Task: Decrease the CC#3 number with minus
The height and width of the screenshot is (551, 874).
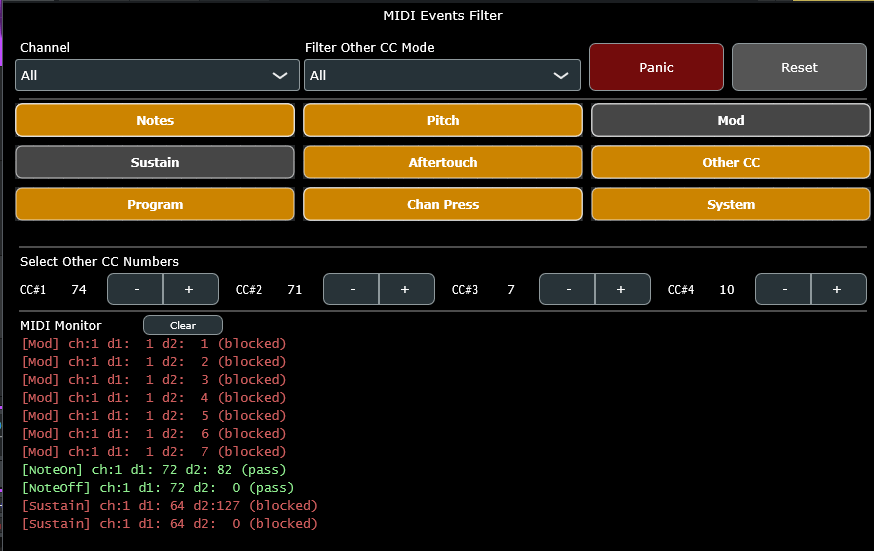Action: tap(567, 289)
